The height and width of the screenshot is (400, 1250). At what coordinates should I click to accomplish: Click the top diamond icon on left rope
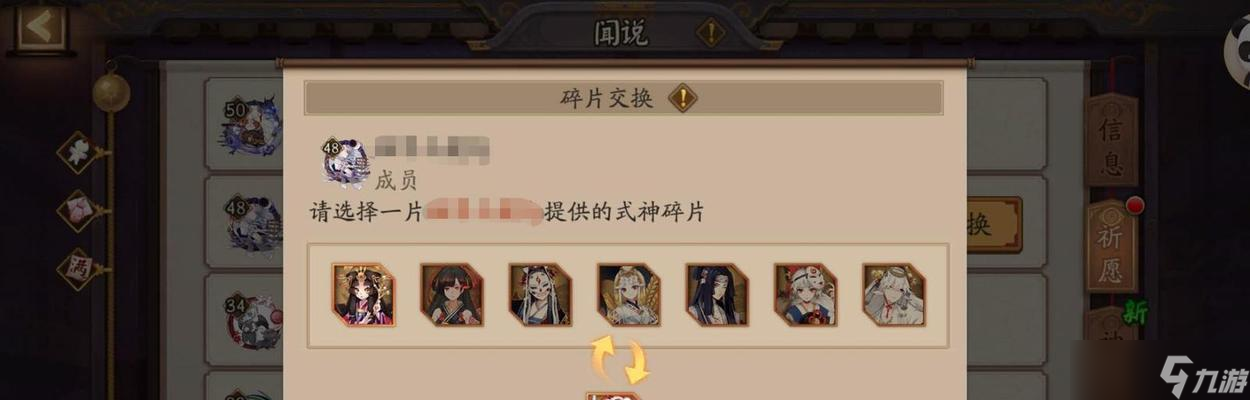coord(80,153)
